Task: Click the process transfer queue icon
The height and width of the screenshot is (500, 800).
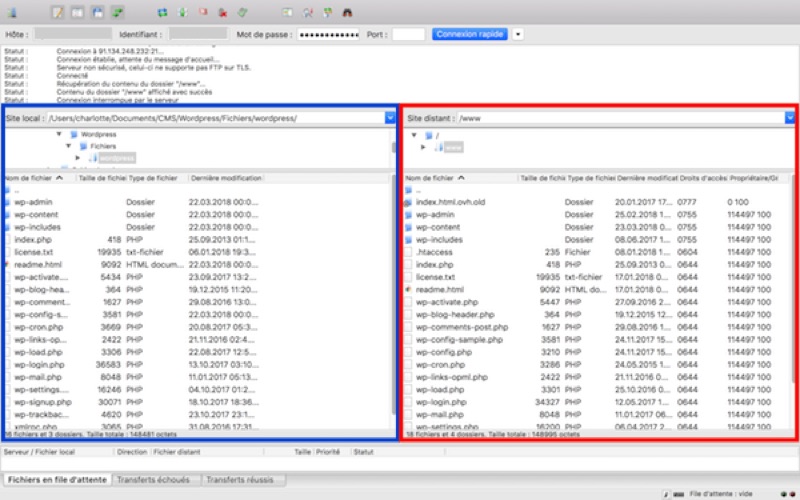Action: 183,13
